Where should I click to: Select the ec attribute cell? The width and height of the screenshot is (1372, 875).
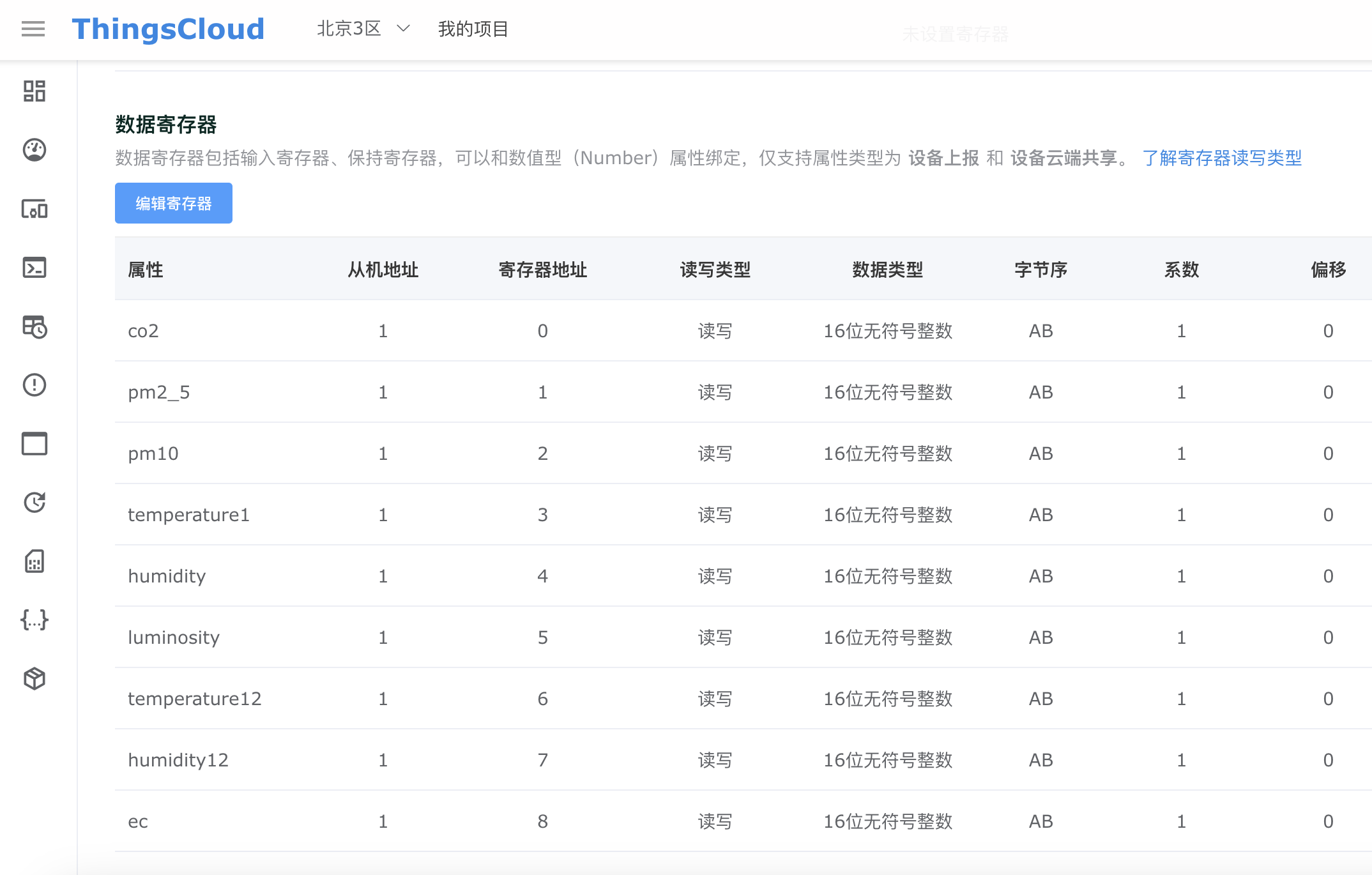[x=138, y=821]
